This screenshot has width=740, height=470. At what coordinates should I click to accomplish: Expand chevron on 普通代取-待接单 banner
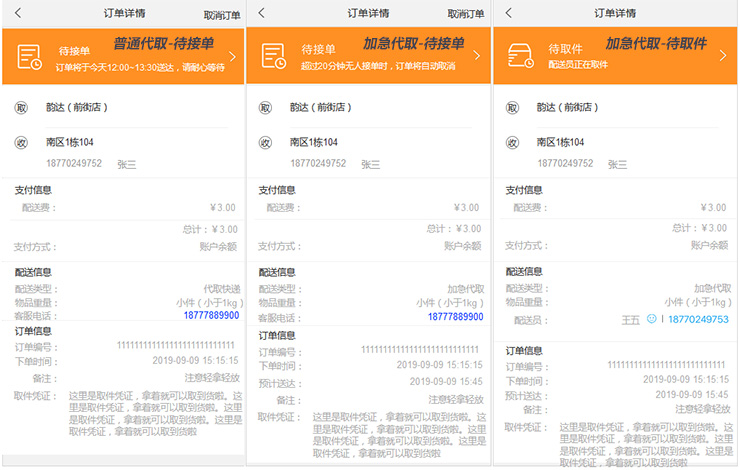[234, 57]
